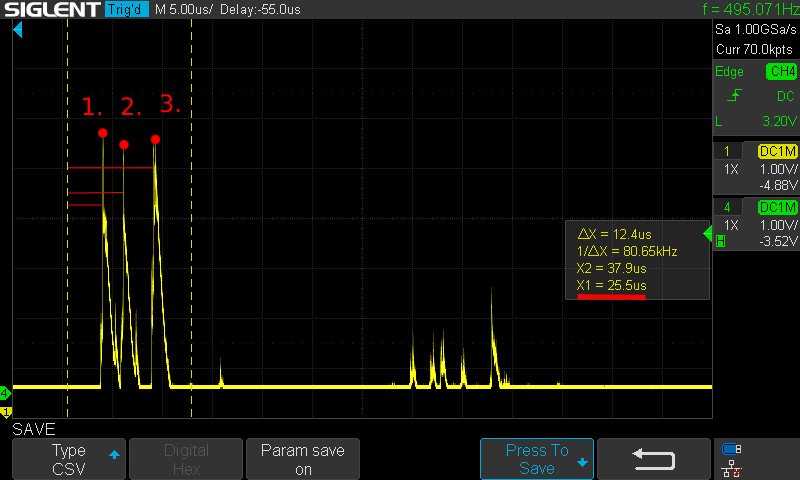Select the Digital Hex softkey
The height and width of the screenshot is (480, 800).
tap(186, 459)
